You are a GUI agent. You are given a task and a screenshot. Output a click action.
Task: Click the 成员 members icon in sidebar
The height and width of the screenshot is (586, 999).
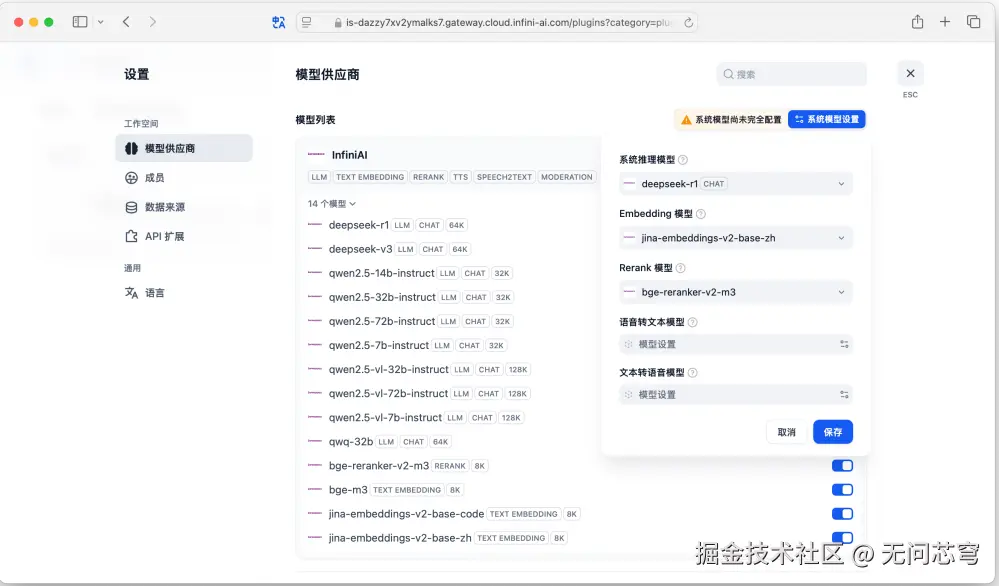tap(130, 176)
